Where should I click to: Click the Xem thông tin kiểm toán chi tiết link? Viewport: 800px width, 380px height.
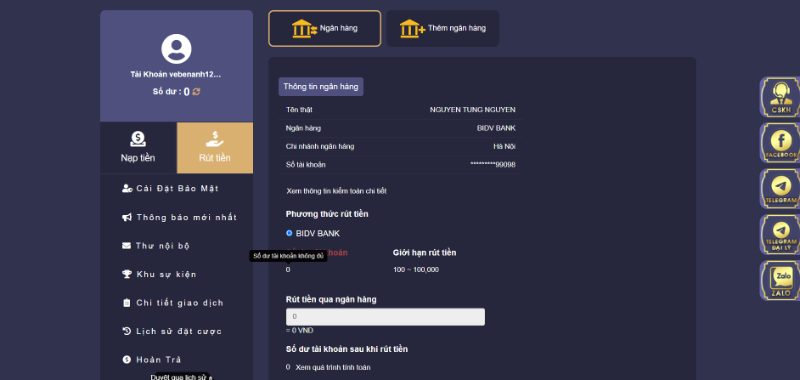337,191
